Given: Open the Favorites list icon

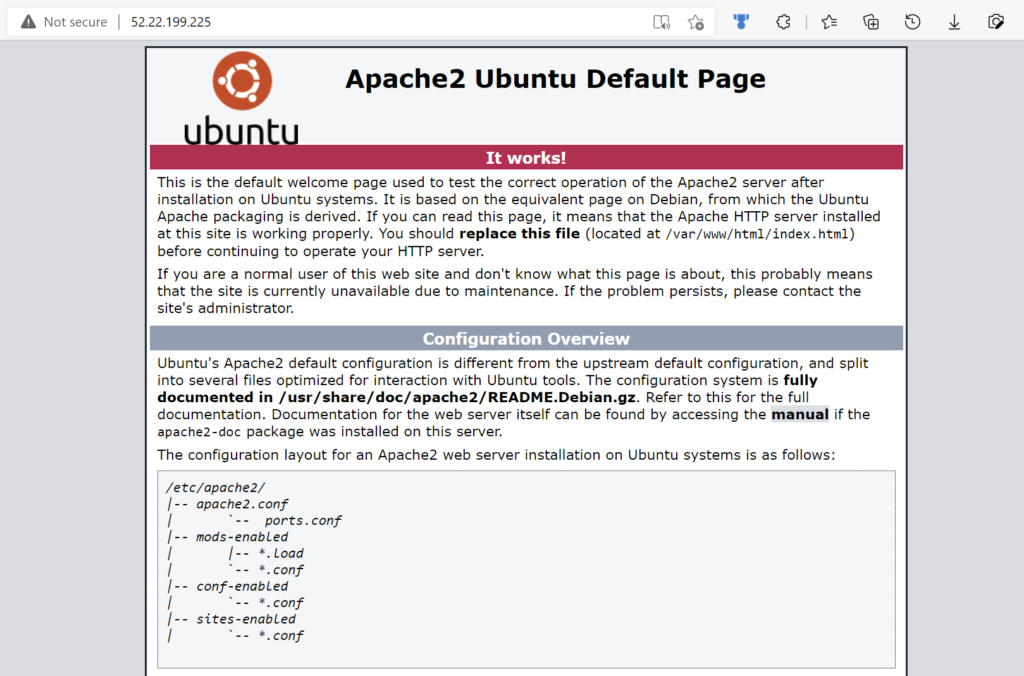Looking at the screenshot, I should (829, 22).
